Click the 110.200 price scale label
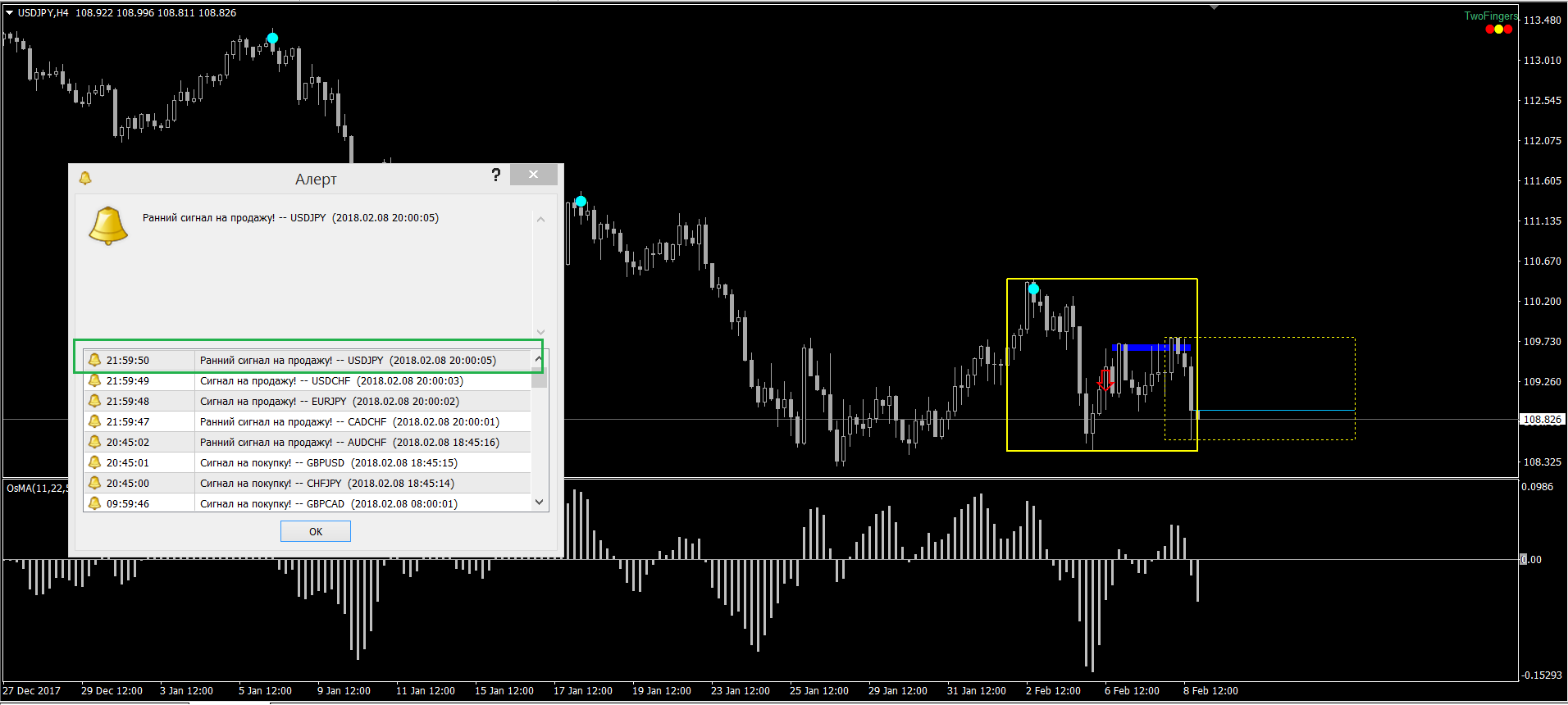The image size is (1568, 705). point(1543,301)
